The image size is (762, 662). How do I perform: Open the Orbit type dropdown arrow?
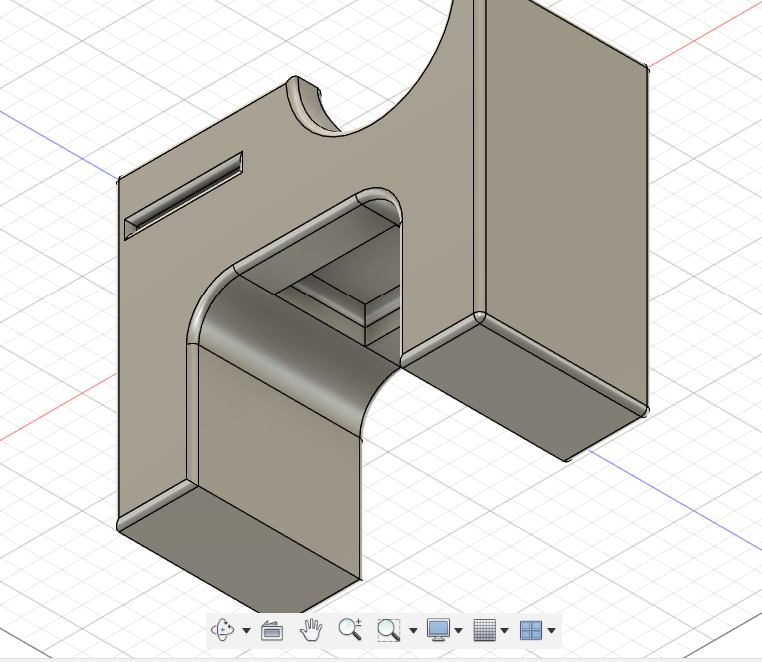click(246, 631)
